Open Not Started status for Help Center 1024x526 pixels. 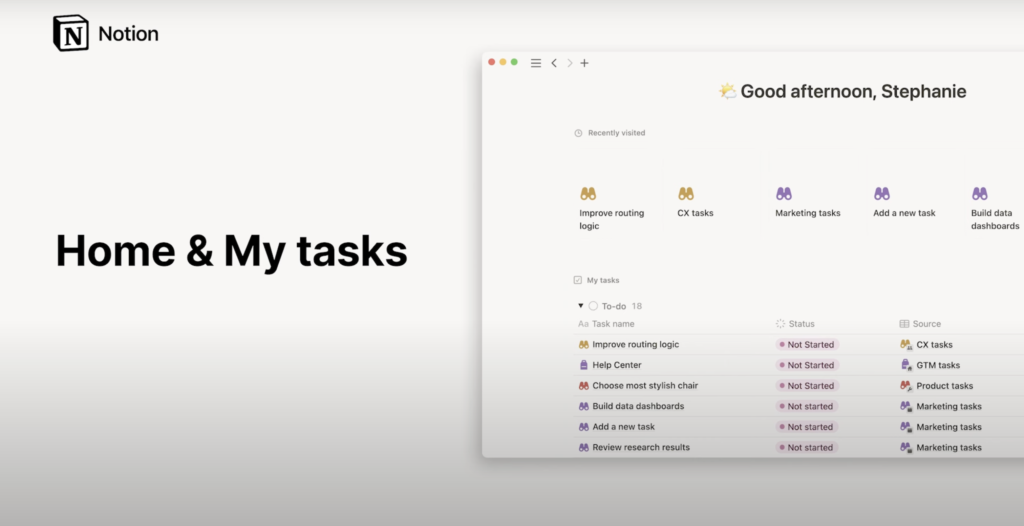(806, 365)
